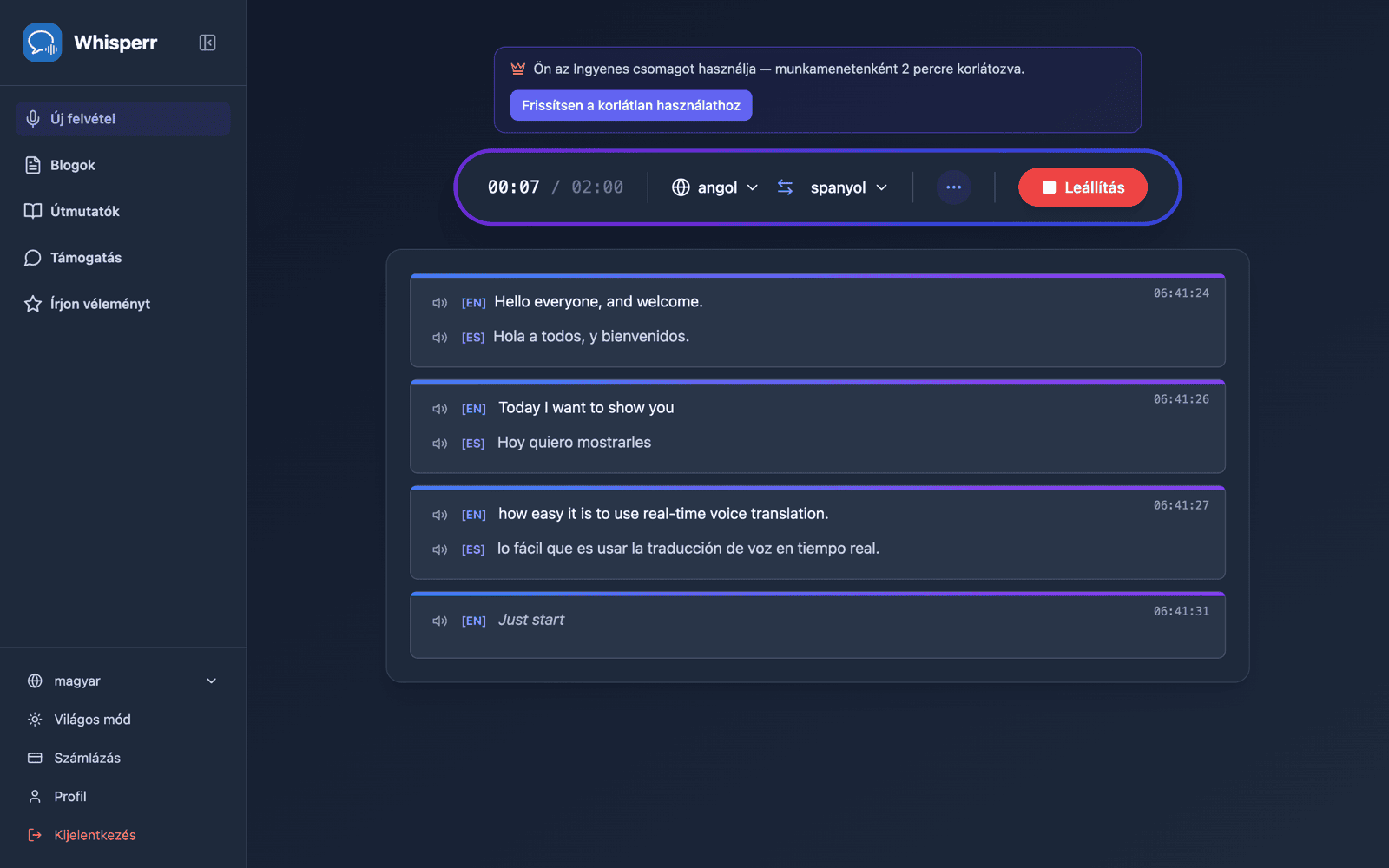Expand the magyar interface language dropdown
This screenshot has height=868, width=1389.
pyautogui.click(x=122, y=681)
